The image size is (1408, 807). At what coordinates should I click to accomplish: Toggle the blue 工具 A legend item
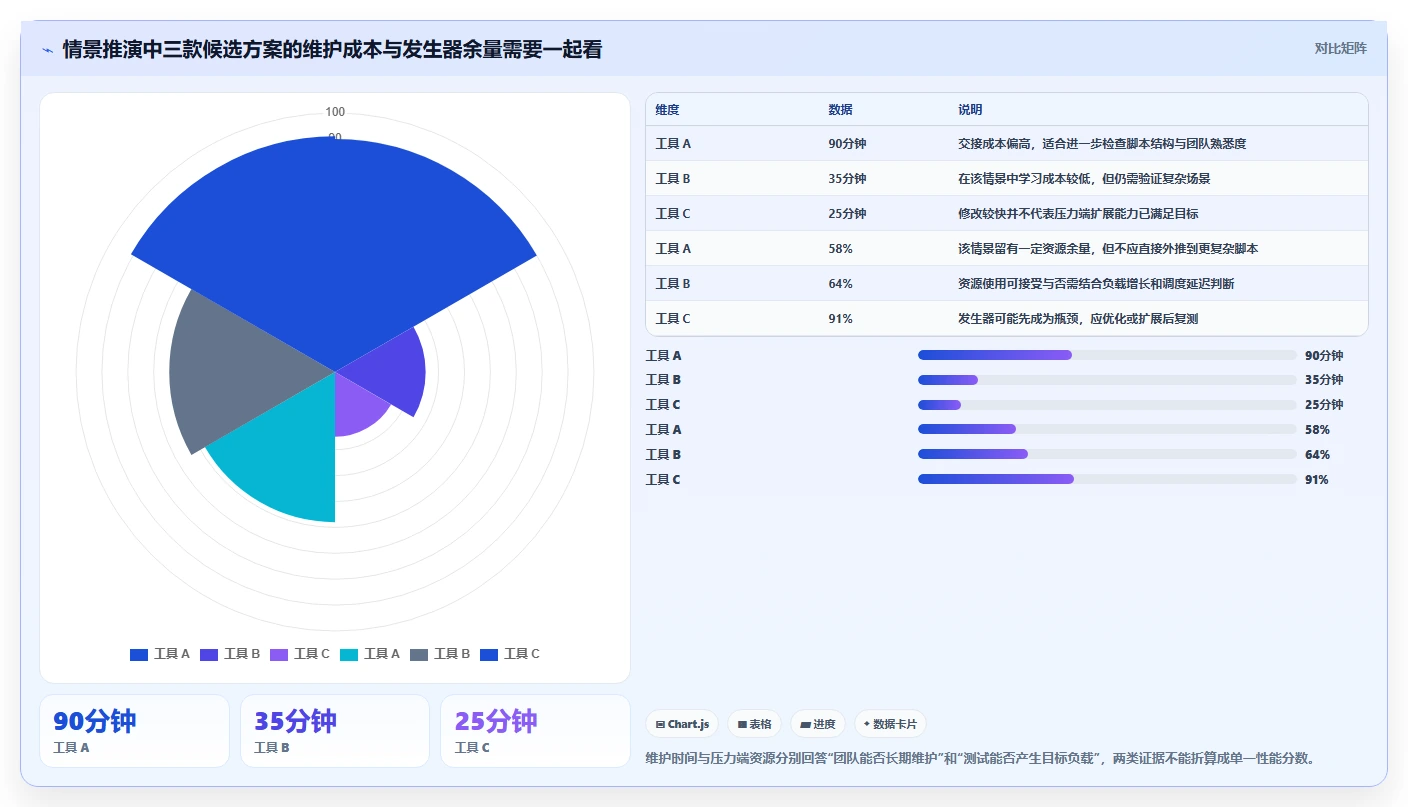(x=160, y=654)
